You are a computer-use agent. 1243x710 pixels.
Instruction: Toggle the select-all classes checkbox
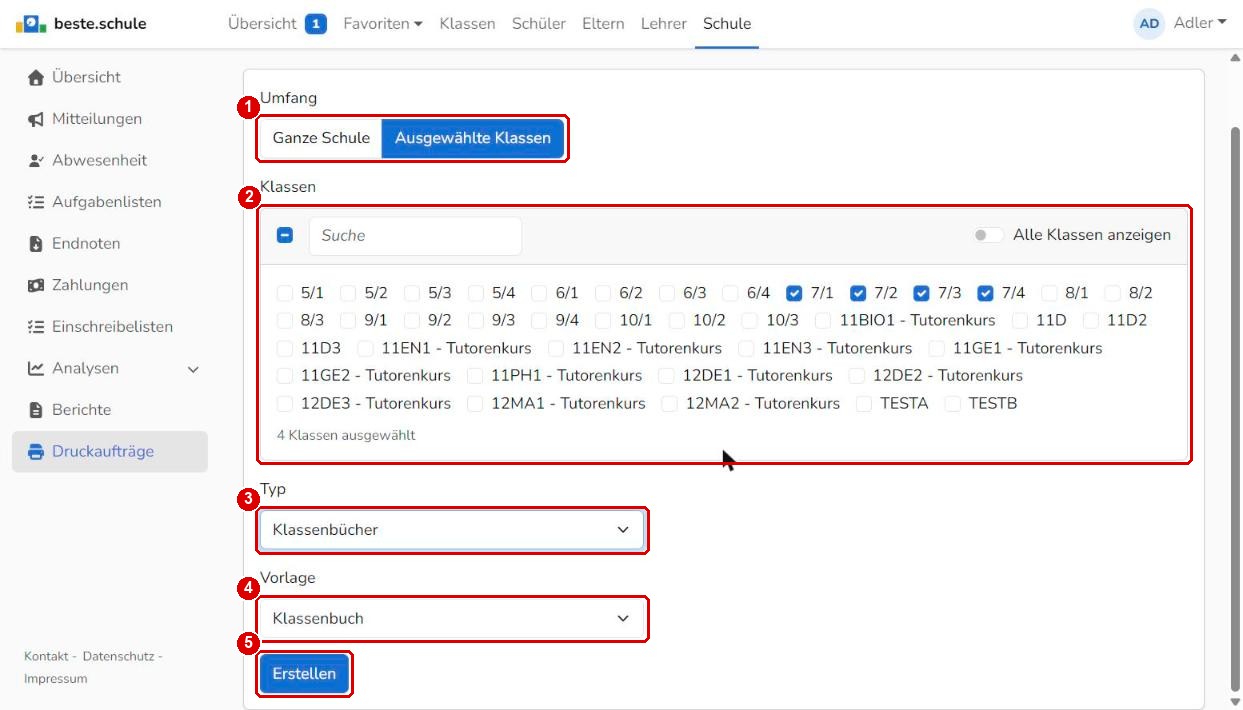(x=285, y=236)
